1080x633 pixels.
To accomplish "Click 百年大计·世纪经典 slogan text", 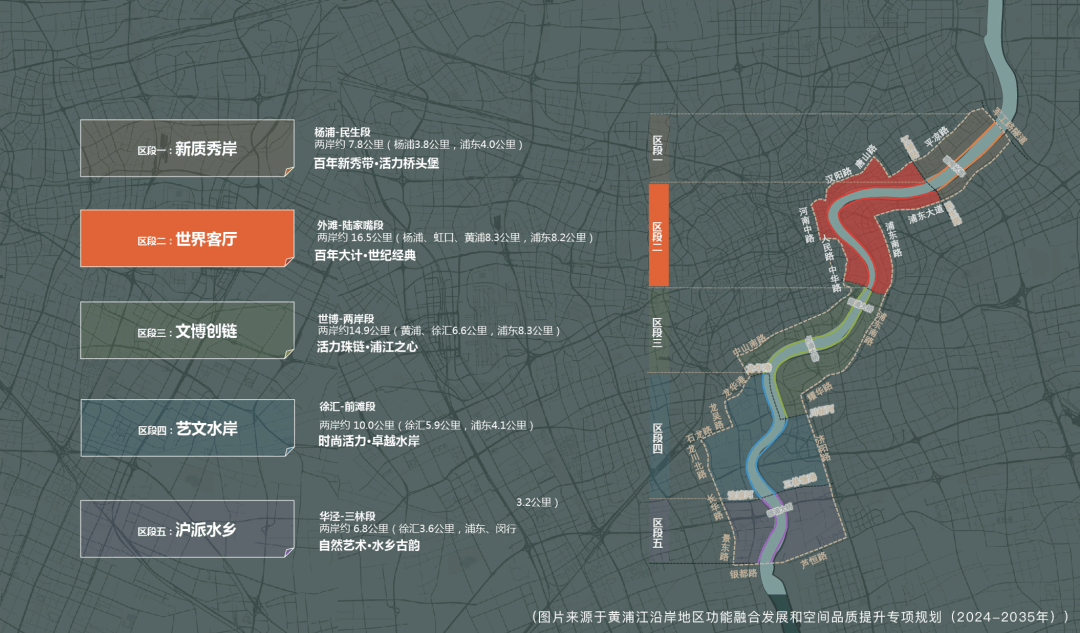I will tap(365, 256).
